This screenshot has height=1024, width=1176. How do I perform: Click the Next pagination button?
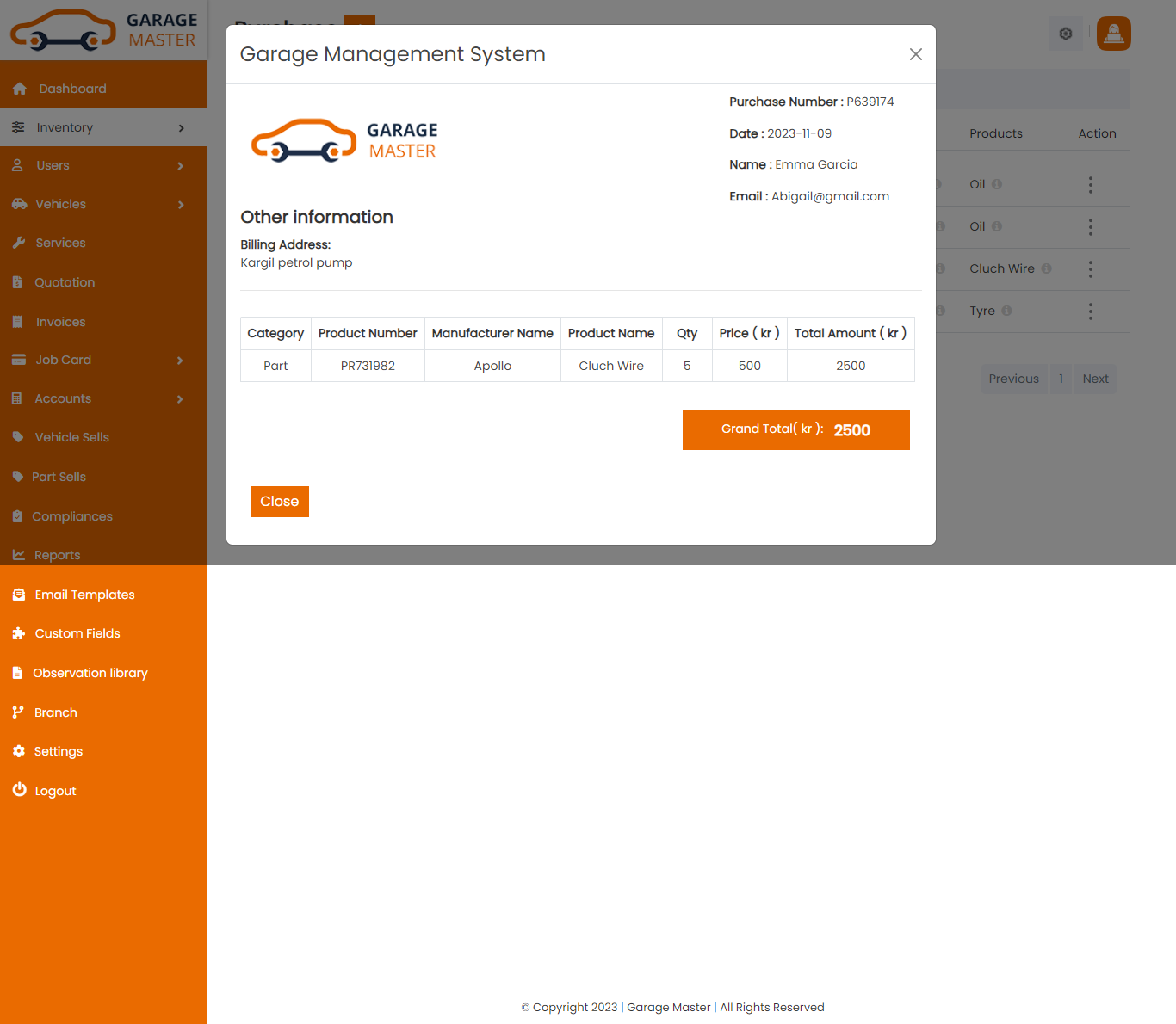(1095, 379)
